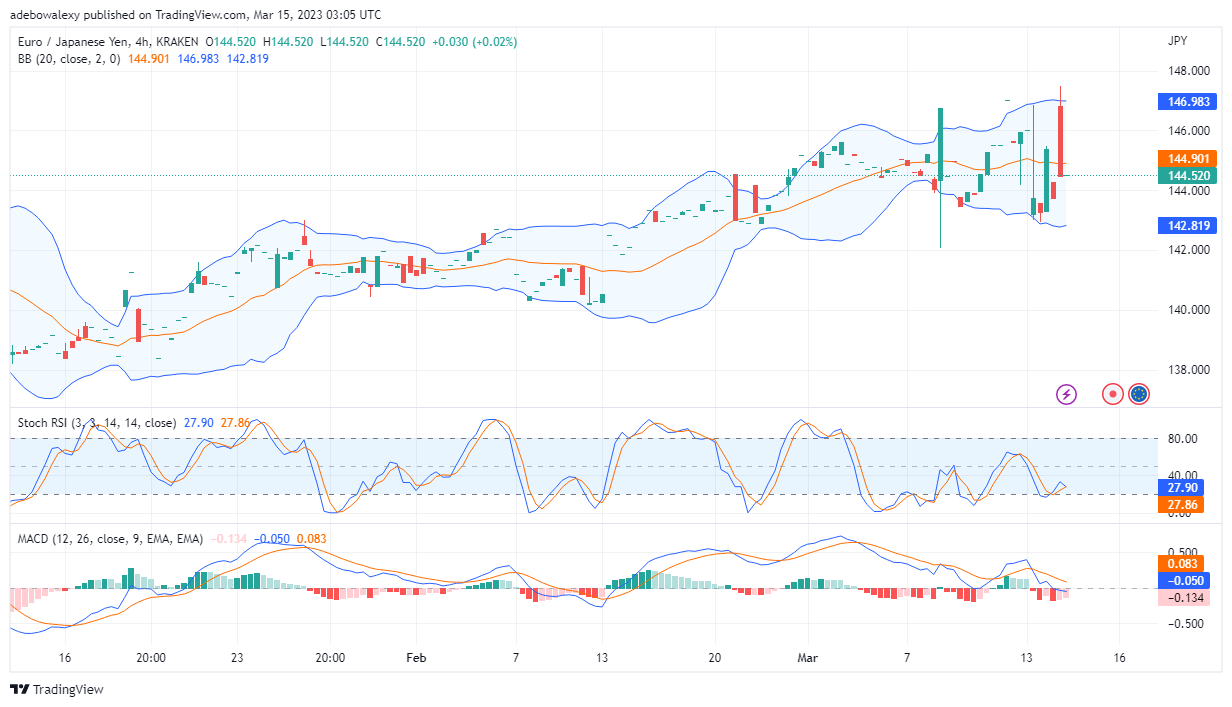The width and height of the screenshot is (1232, 707).
Task: Click the 16 date label at the right end of the time axis
Action: (x=1119, y=658)
